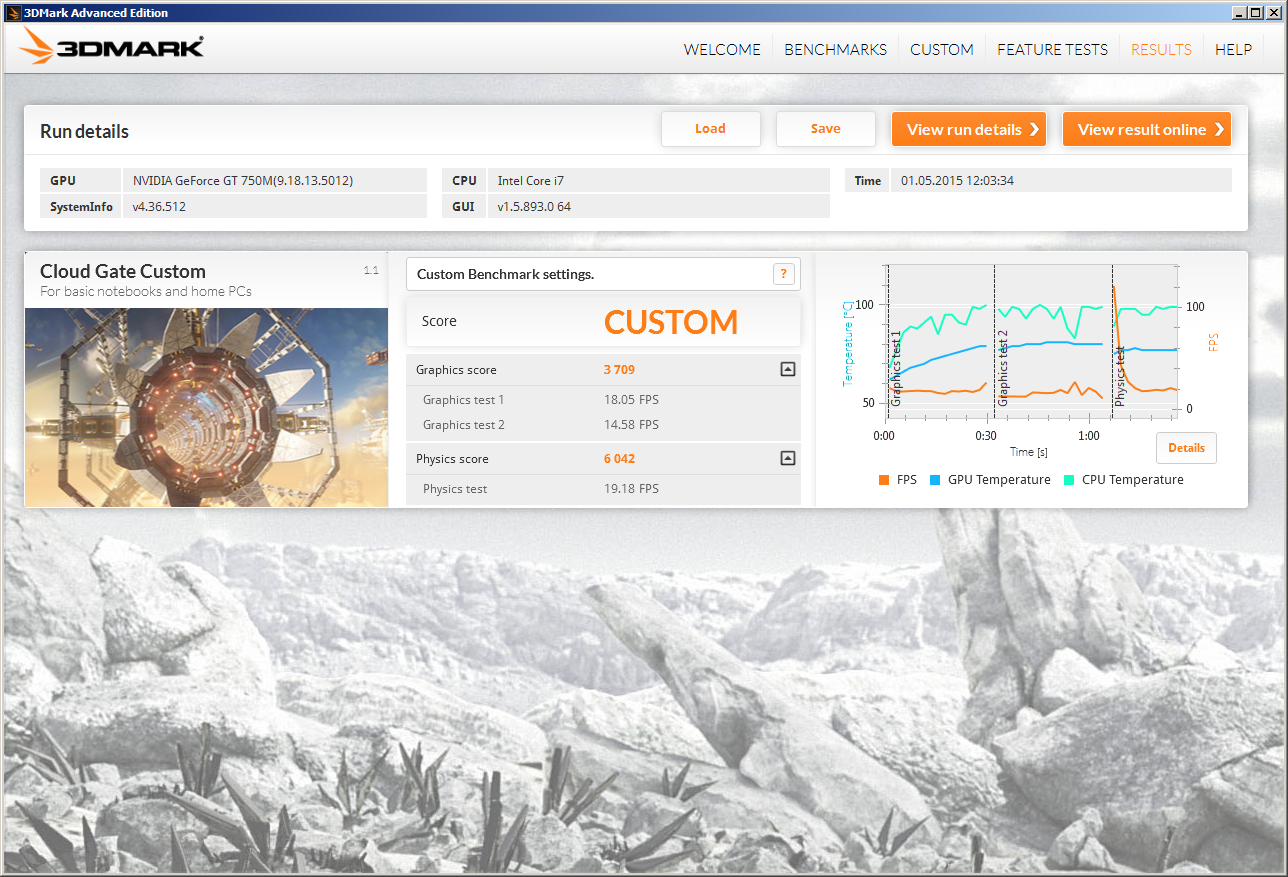Click the CPU Temperature green legend swatch
The height and width of the screenshot is (877, 1288).
coord(1068,480)
